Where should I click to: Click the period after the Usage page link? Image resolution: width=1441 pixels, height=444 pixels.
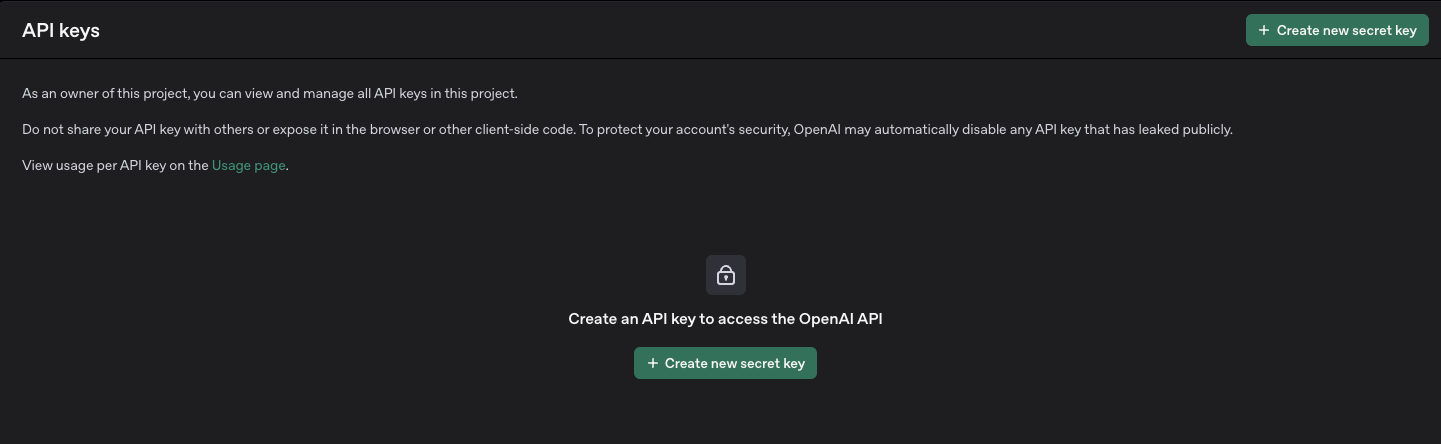click(x=288, y=165)
